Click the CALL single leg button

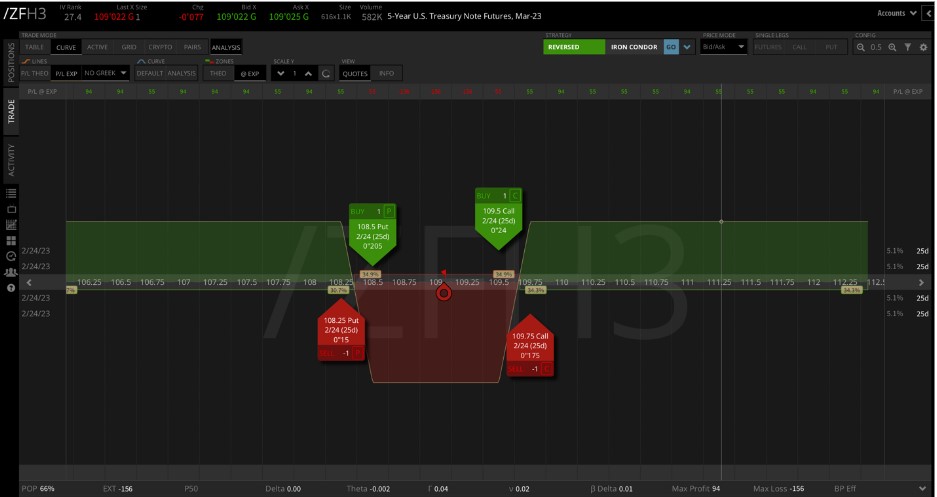coord(800,47)
